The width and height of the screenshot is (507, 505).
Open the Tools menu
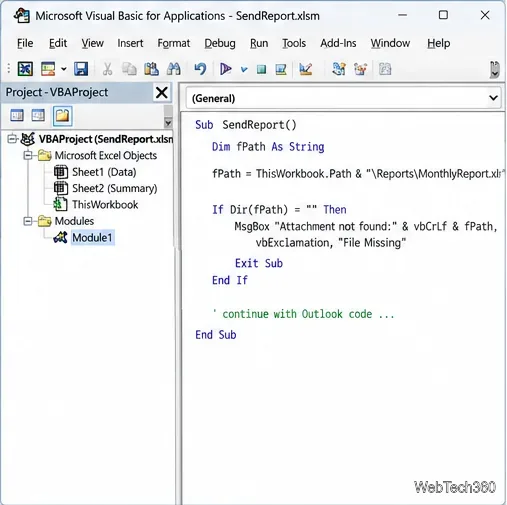tap(294, 43)
